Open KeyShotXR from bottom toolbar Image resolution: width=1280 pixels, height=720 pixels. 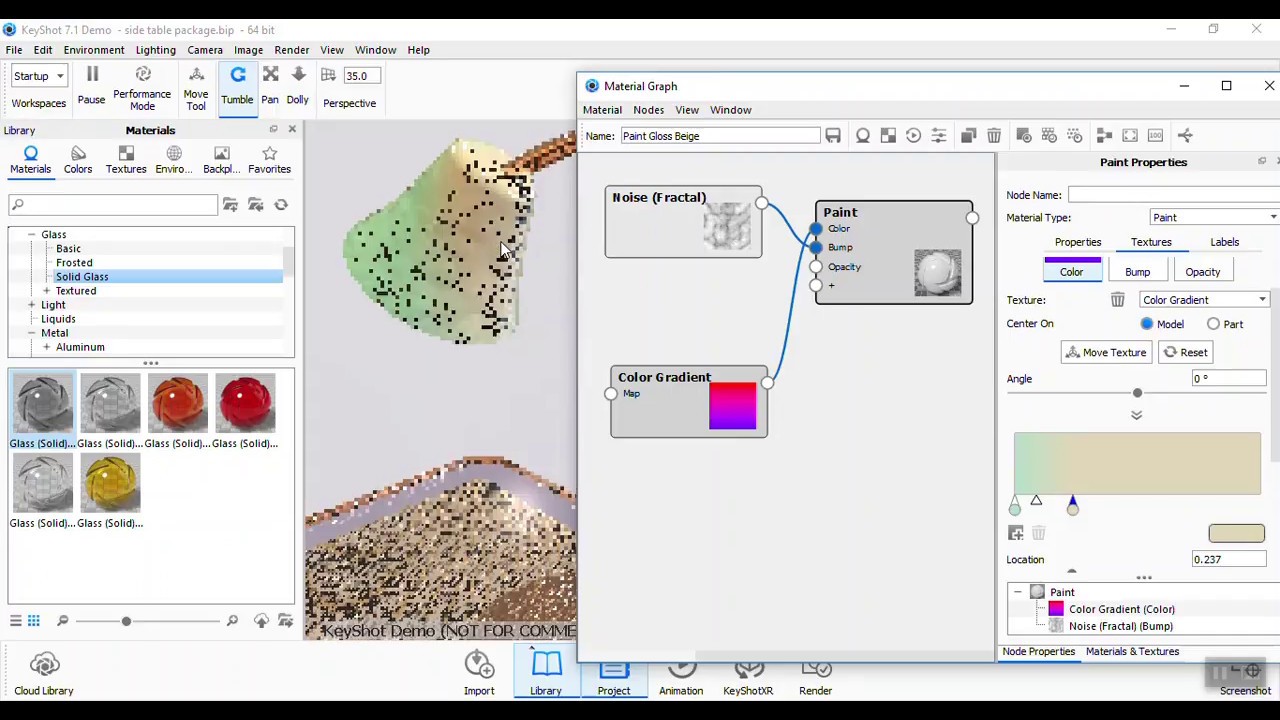[748, 676]
